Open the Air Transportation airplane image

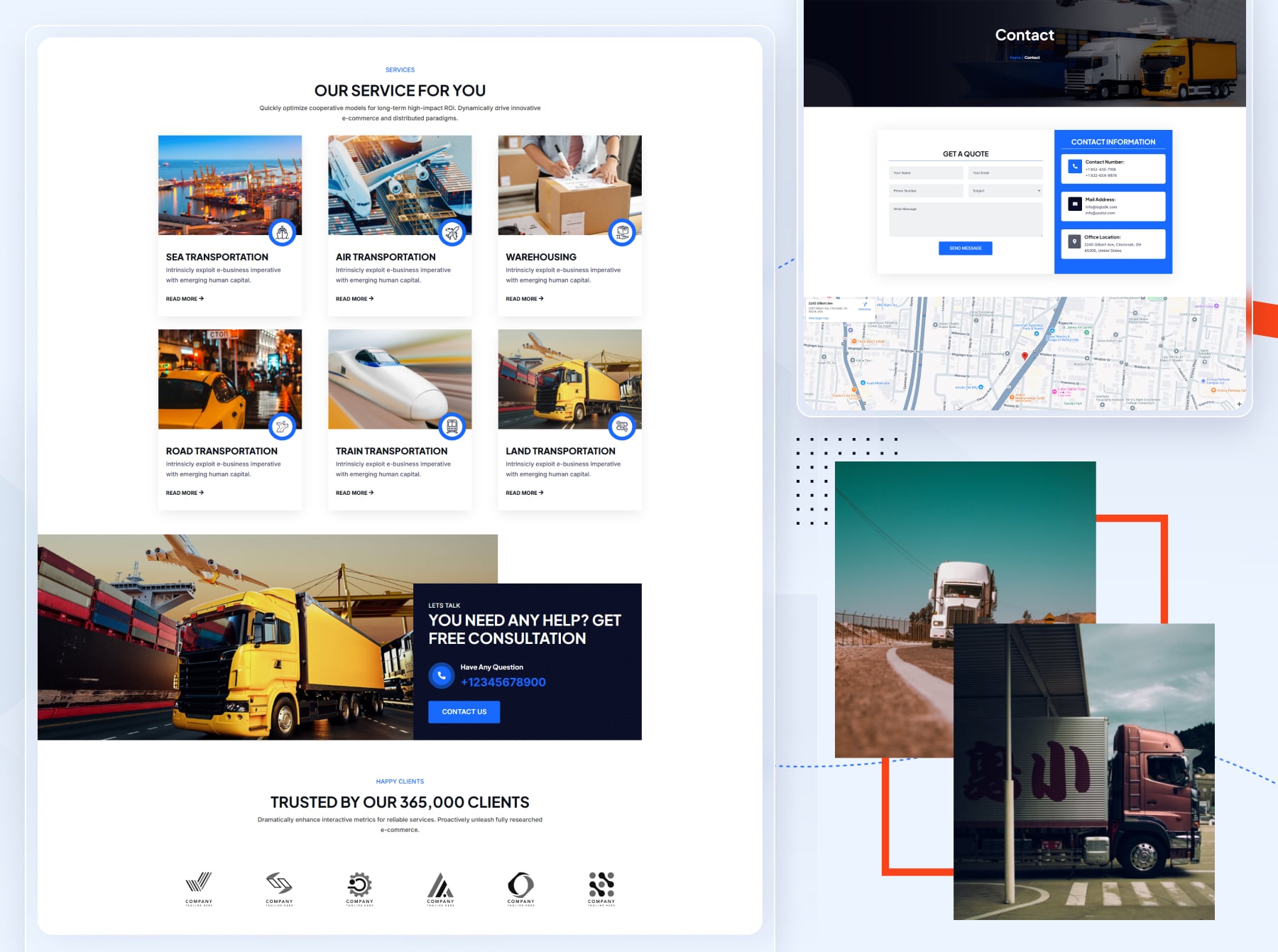pos(400,185)
